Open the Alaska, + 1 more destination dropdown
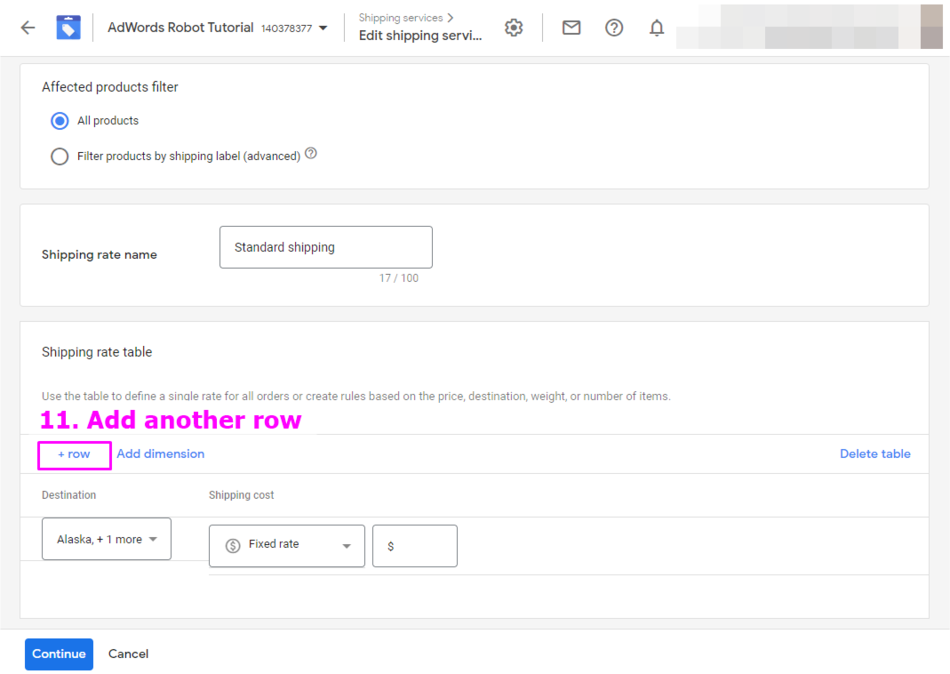 (x=106, y=539)
